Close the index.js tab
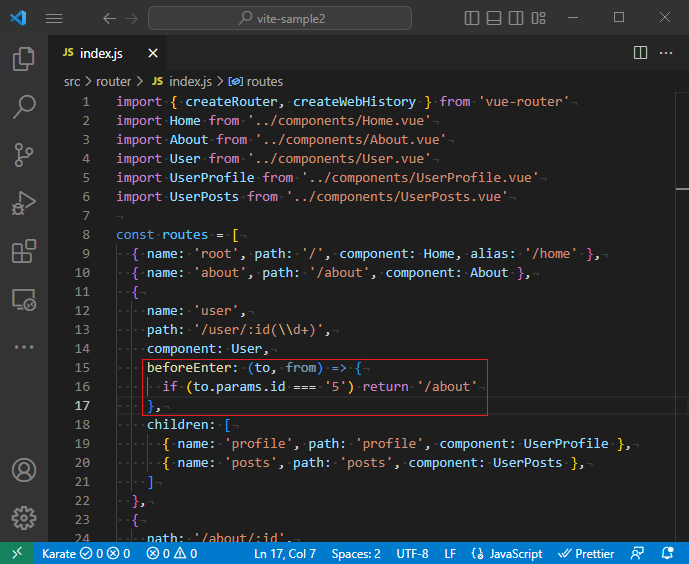This screenshot has height=564, width=689. [153, 54]
